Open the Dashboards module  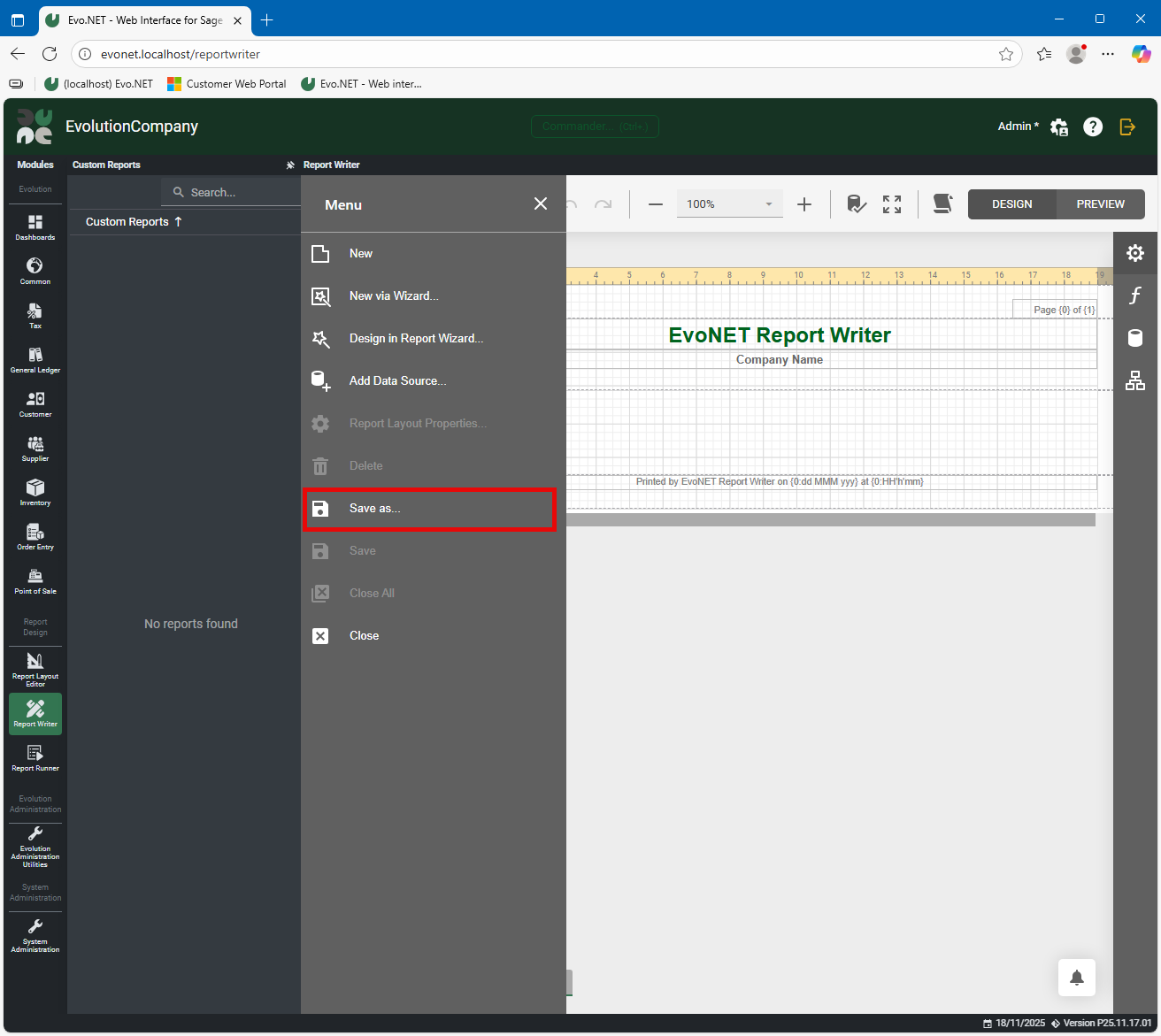click(x=35, y=226)
